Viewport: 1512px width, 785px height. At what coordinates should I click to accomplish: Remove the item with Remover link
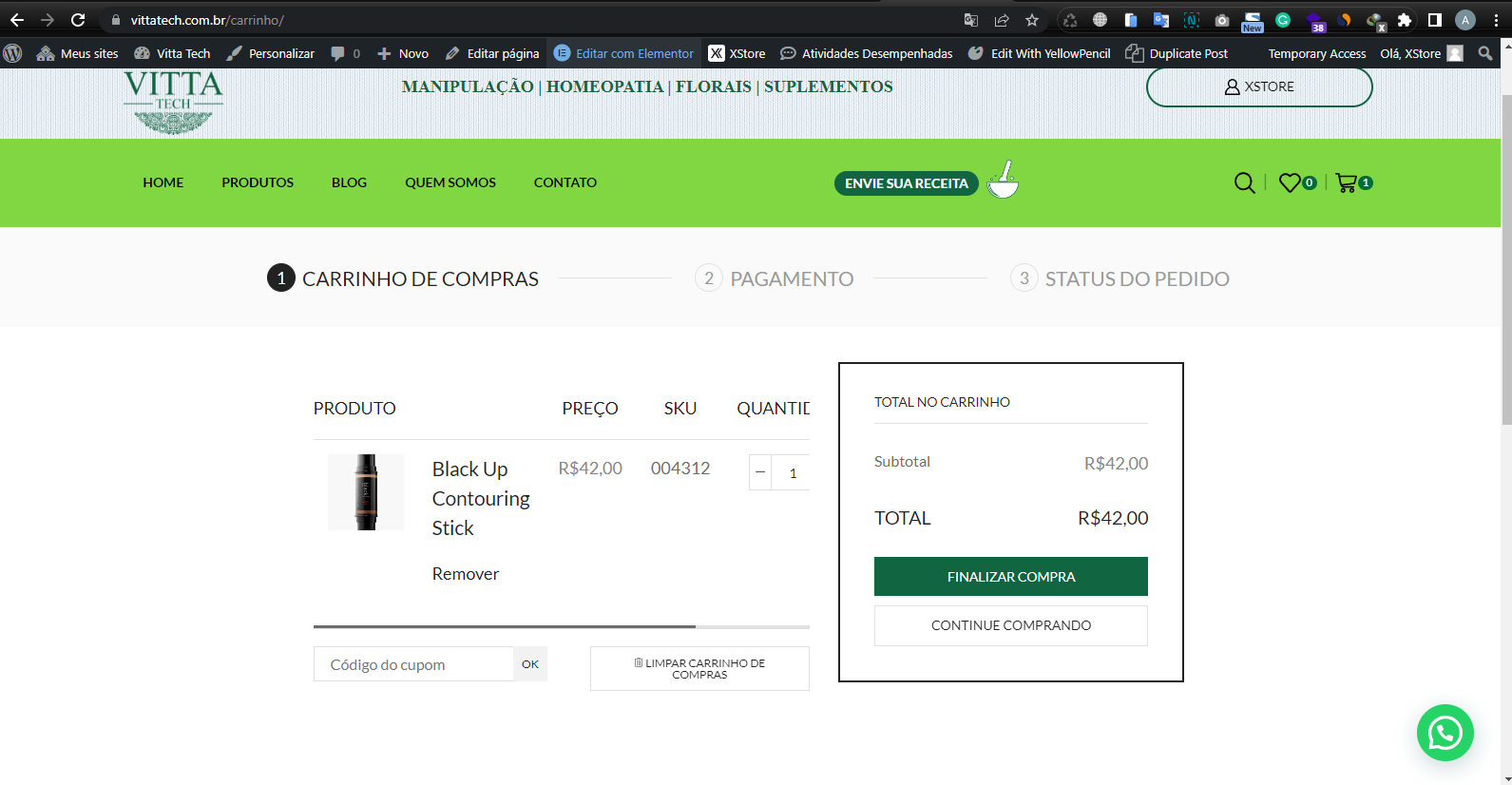[x=466, y=574]
